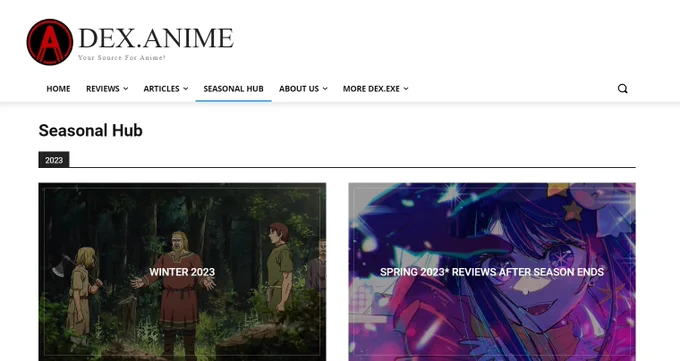The width and height of the screenshot is (680, 361).
Task: Click the DEX.ANIME site title text
Action: pyautogui.click(x=156, y=38)
